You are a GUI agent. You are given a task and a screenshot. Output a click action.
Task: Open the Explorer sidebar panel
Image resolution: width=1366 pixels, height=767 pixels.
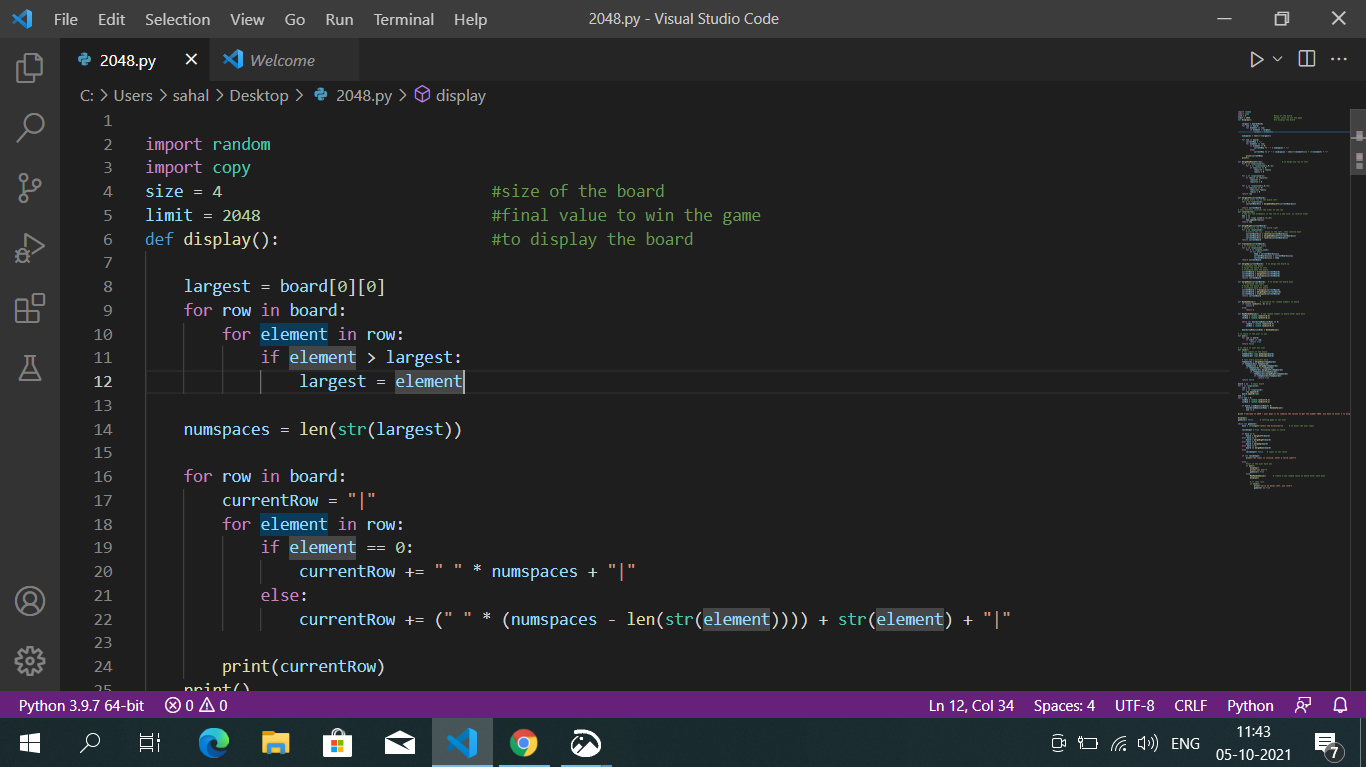(29, 67)
